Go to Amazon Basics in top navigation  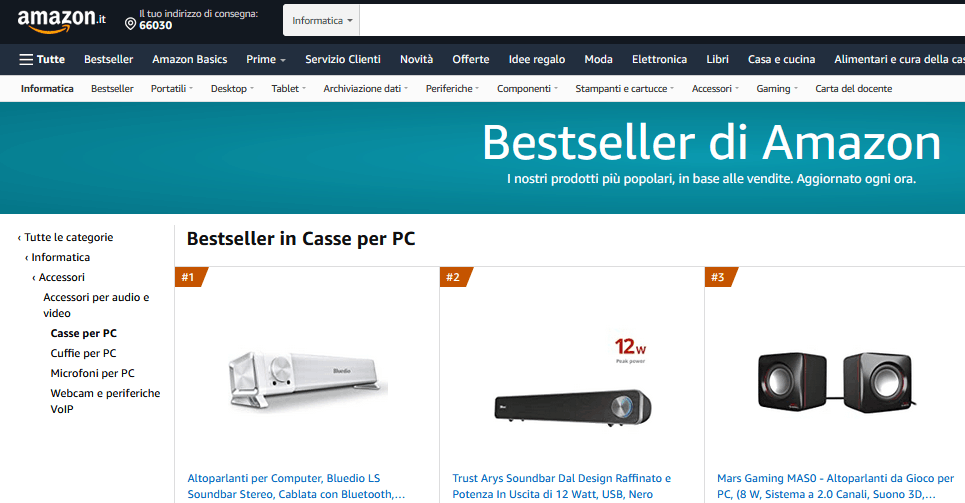190,59
